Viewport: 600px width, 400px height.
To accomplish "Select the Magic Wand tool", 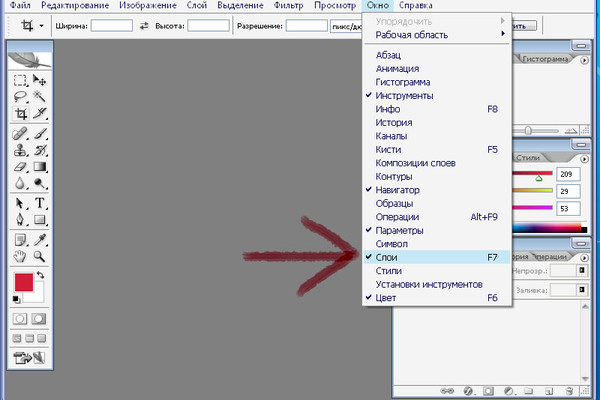I will [39, 96].
